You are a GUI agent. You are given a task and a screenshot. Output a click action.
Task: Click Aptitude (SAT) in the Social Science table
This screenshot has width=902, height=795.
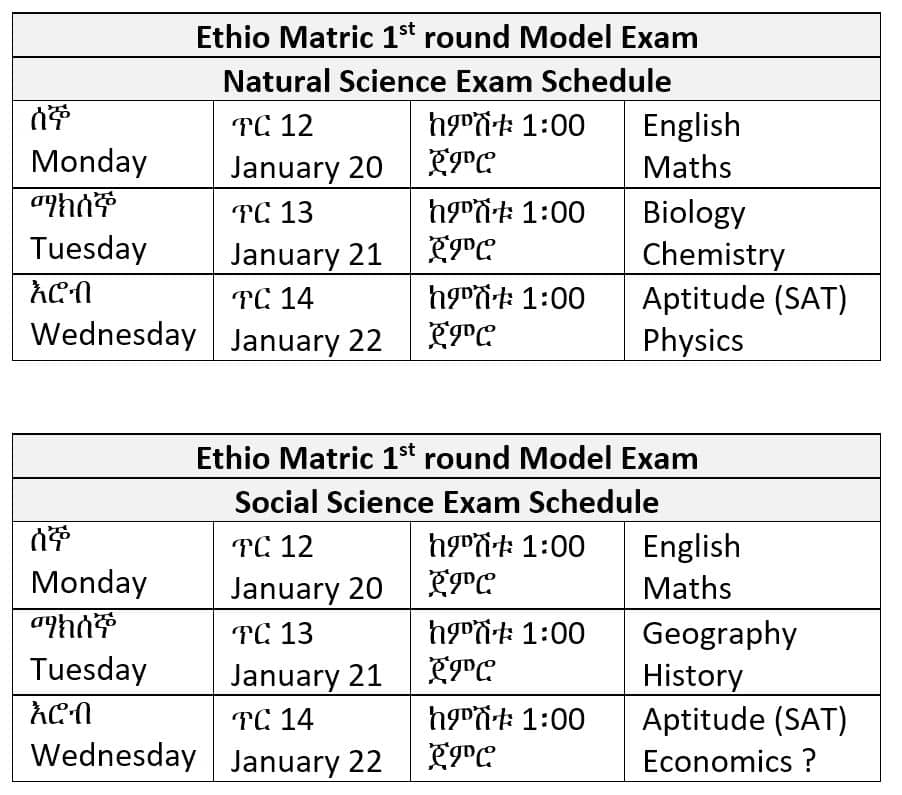click(x=744, y=719)
